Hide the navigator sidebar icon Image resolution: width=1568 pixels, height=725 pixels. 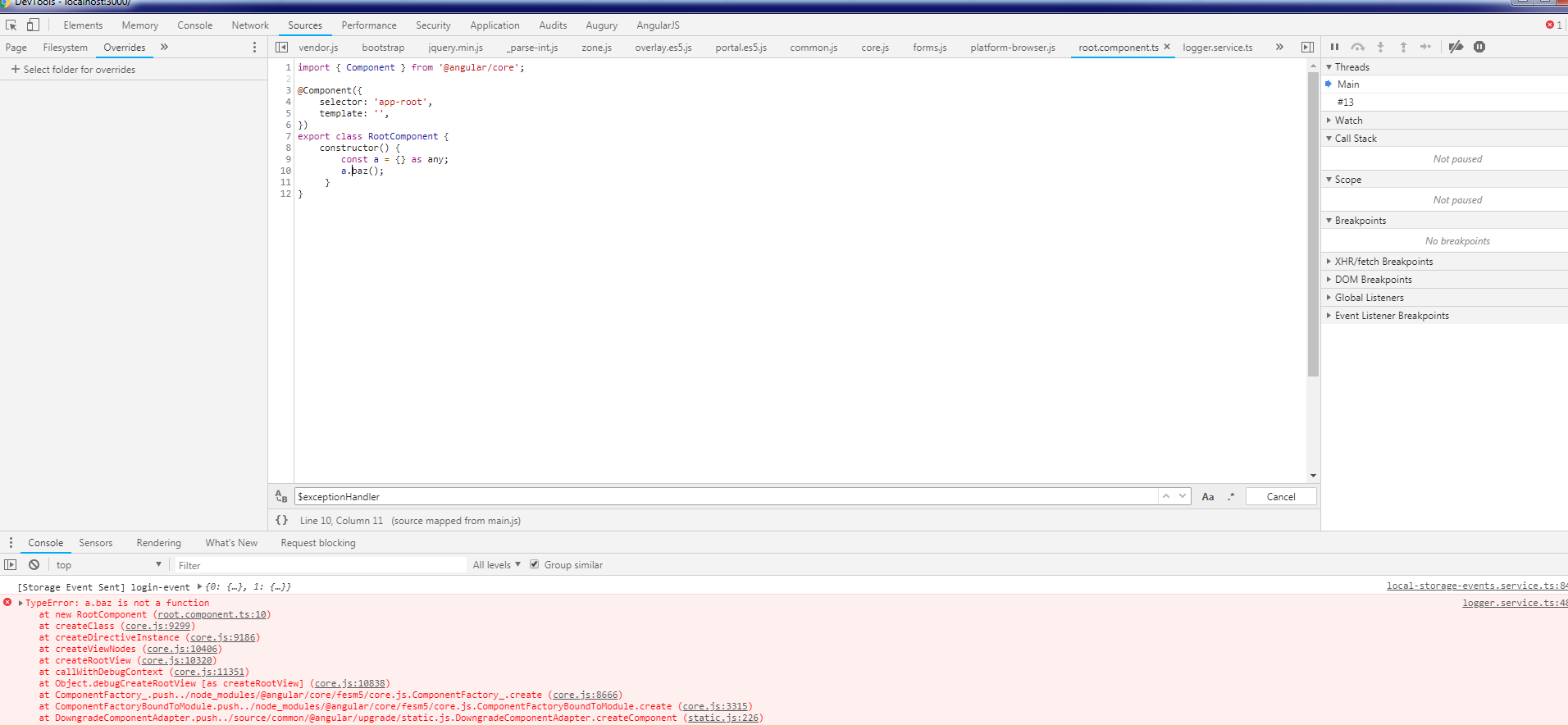tap(281, 48)
